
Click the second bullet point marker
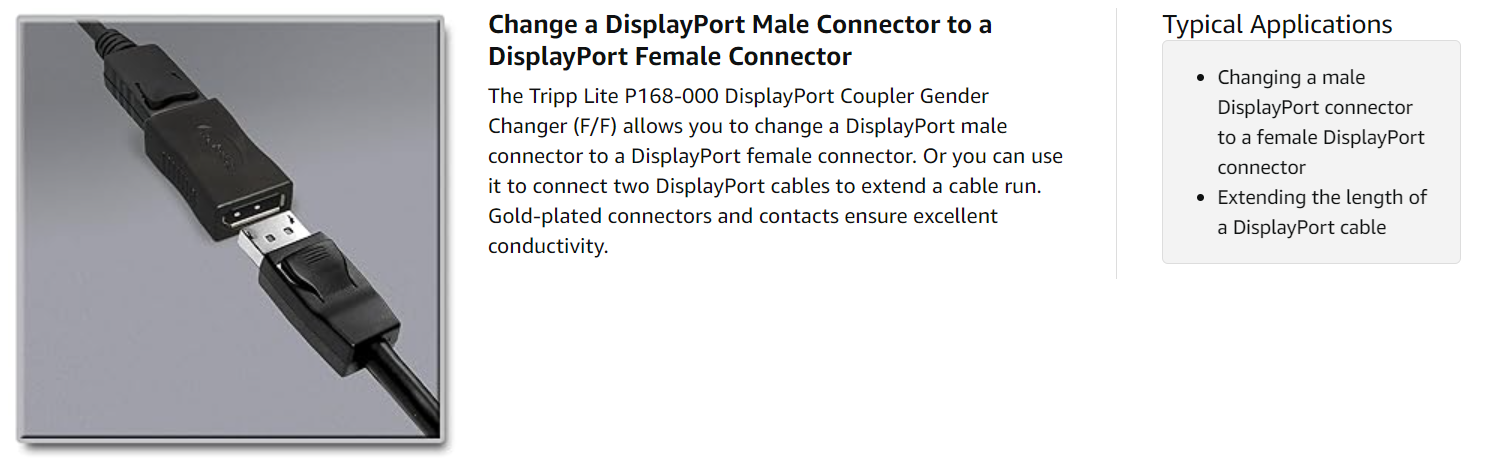tap(1201, 198)
